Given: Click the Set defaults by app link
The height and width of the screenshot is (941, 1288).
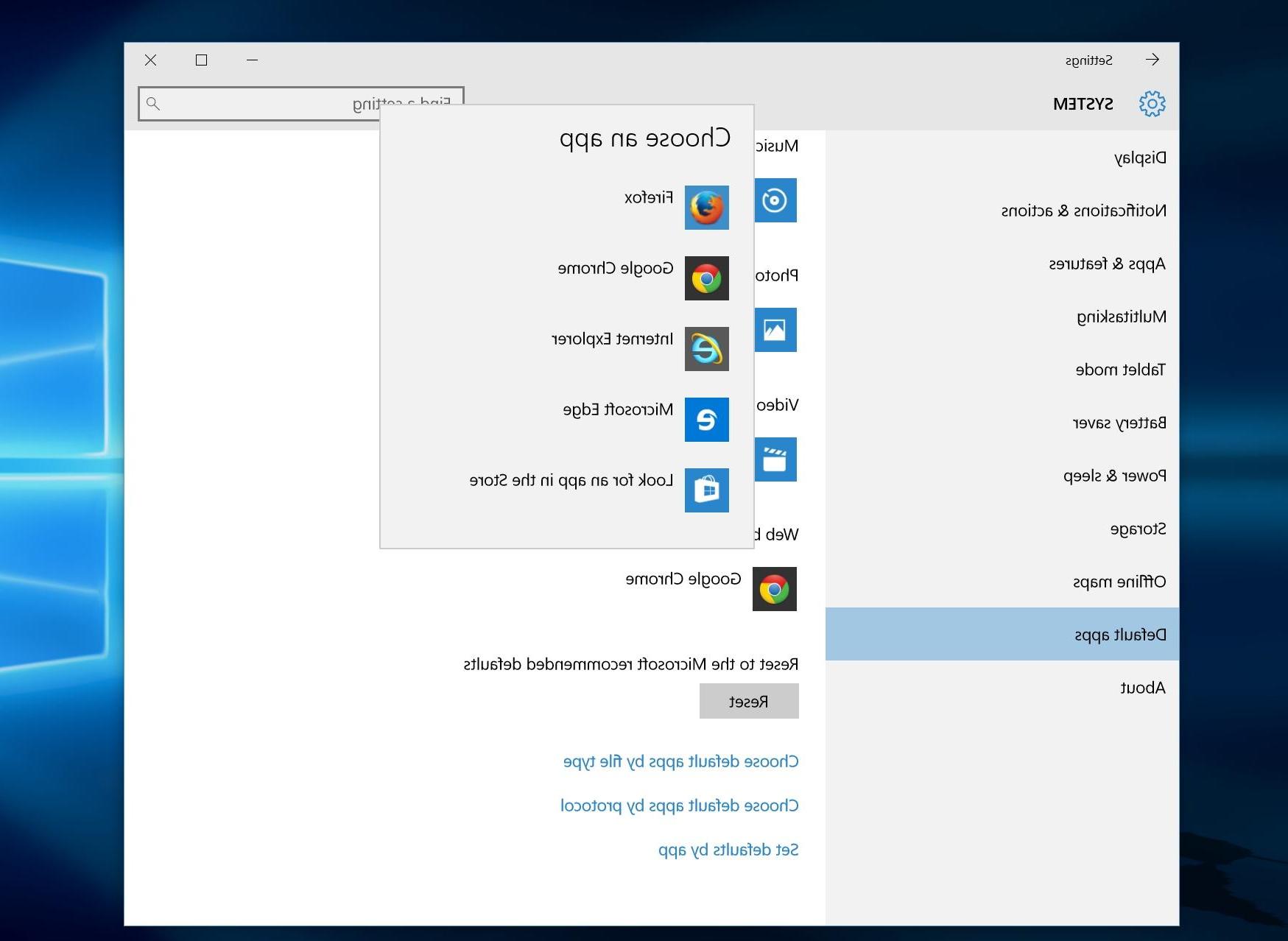Looking at the screenshot, I should tap(728, 850).
